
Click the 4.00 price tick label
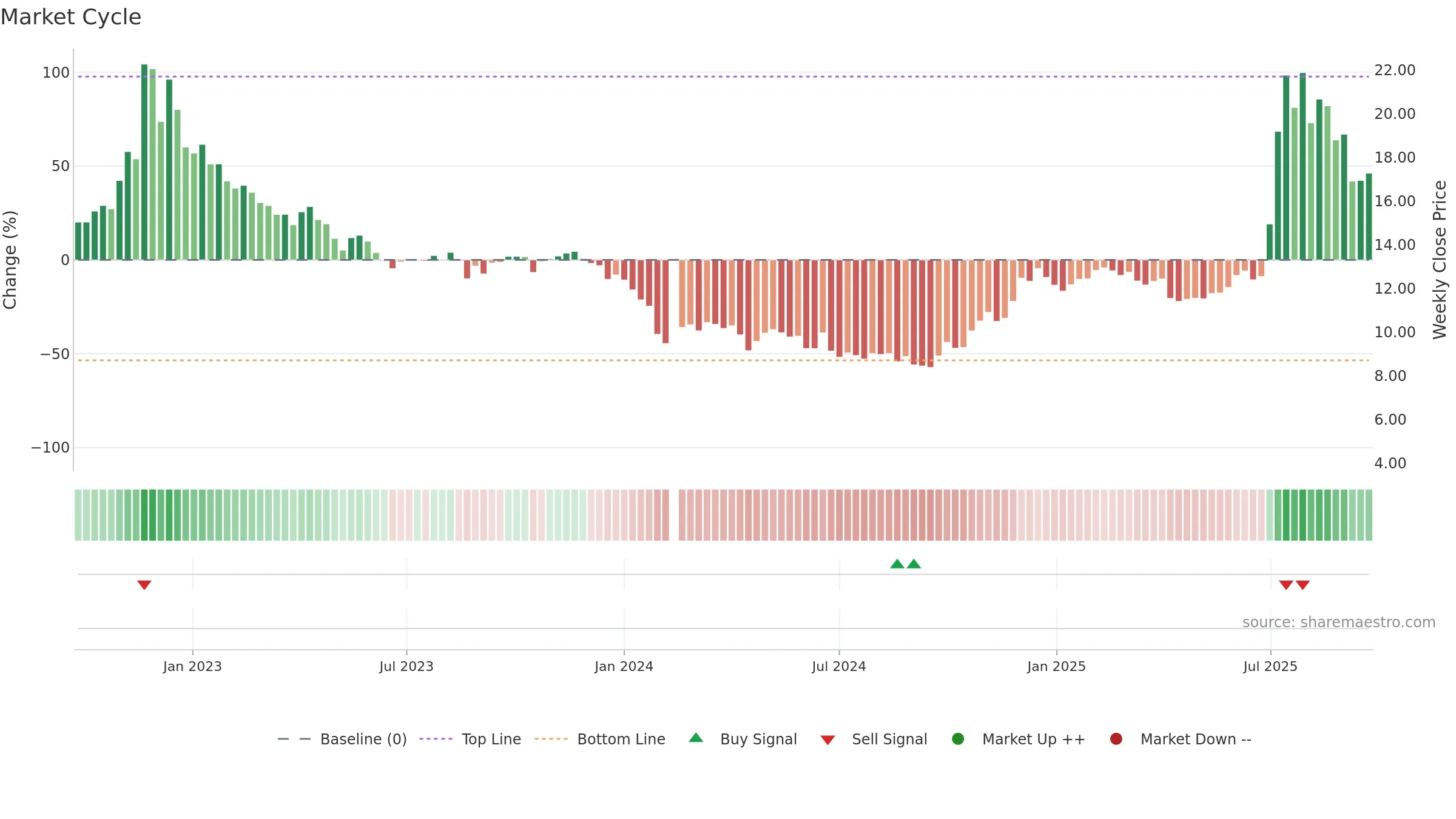point(1390,463)
